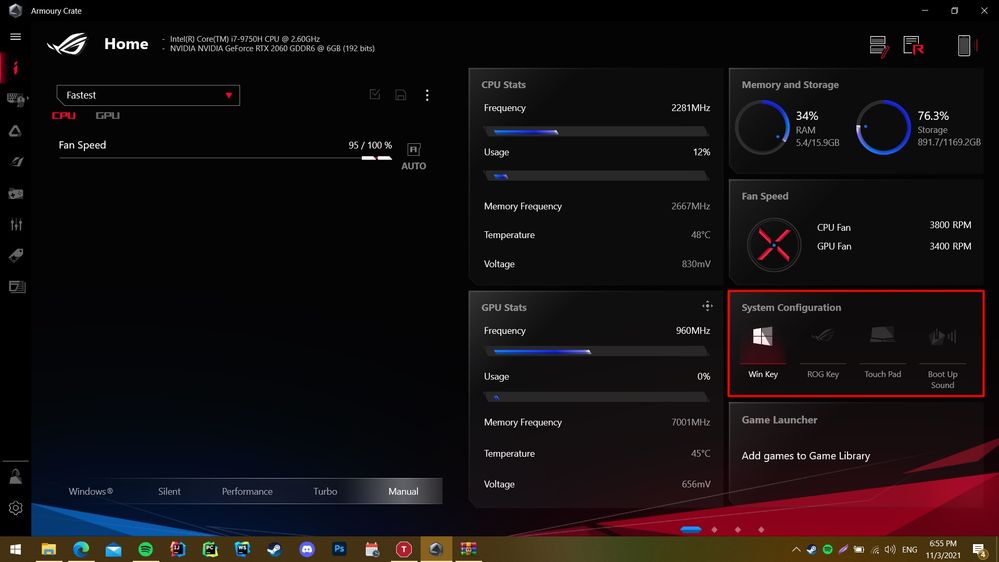The height and width of the screenshot is (562, 999).
Task: Open the Settings gear in the sidebar
Action: tap(15, 508)
